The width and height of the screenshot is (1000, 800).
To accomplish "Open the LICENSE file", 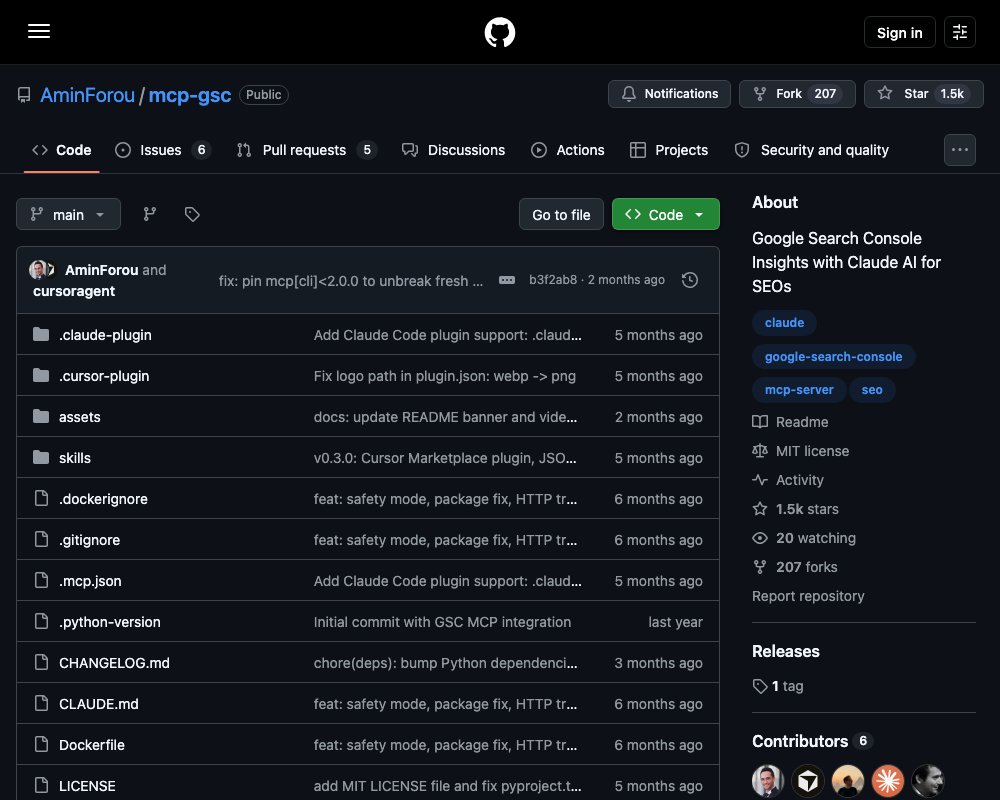I will point(87,785).
